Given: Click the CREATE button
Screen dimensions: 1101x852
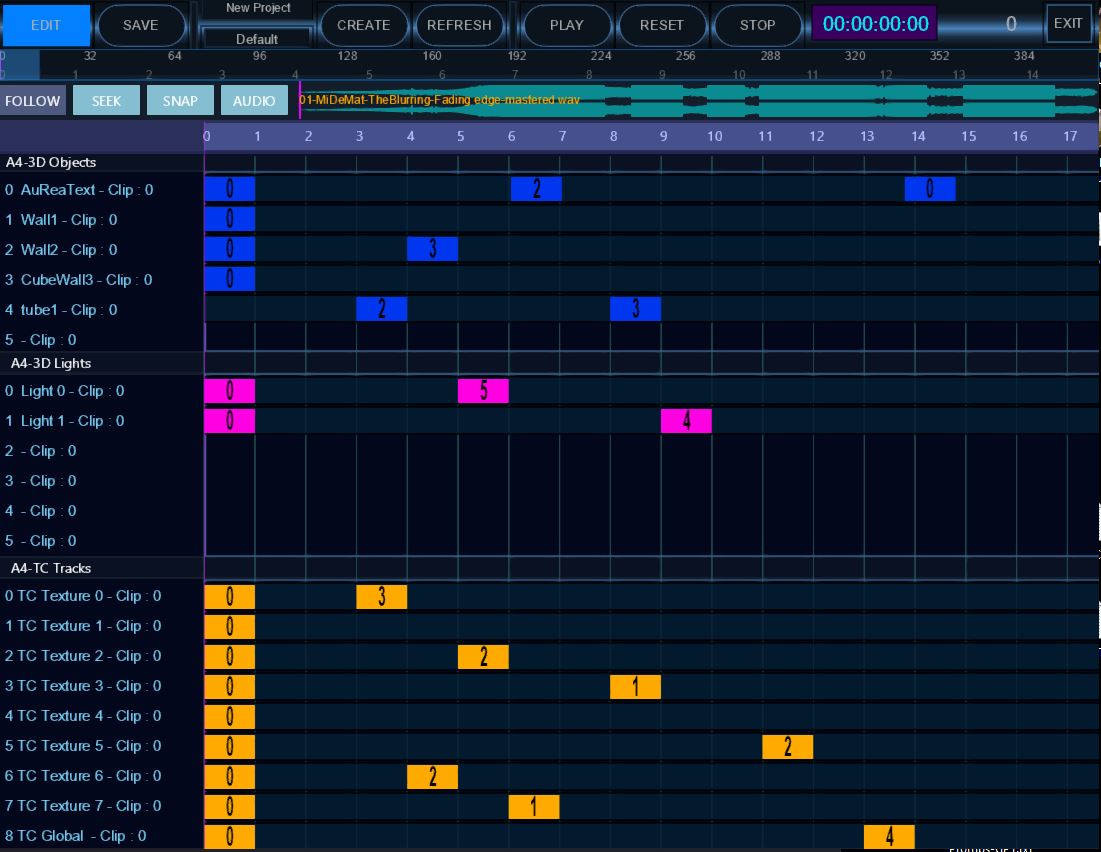Looking at the screenshot, I should (x=363, y=25).
